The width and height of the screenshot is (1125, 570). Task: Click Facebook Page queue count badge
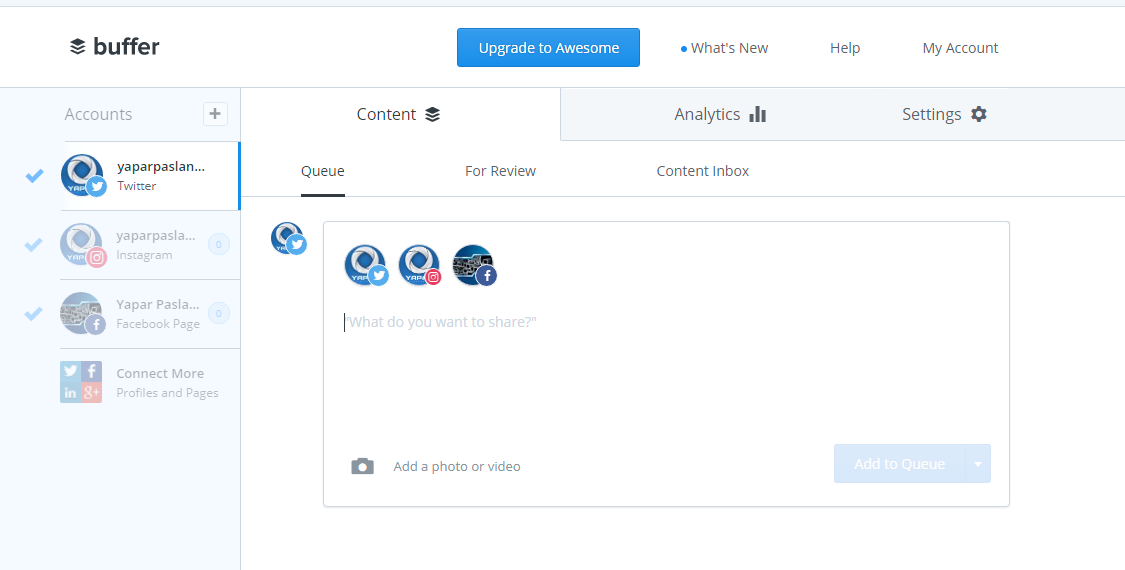point(219,314)
